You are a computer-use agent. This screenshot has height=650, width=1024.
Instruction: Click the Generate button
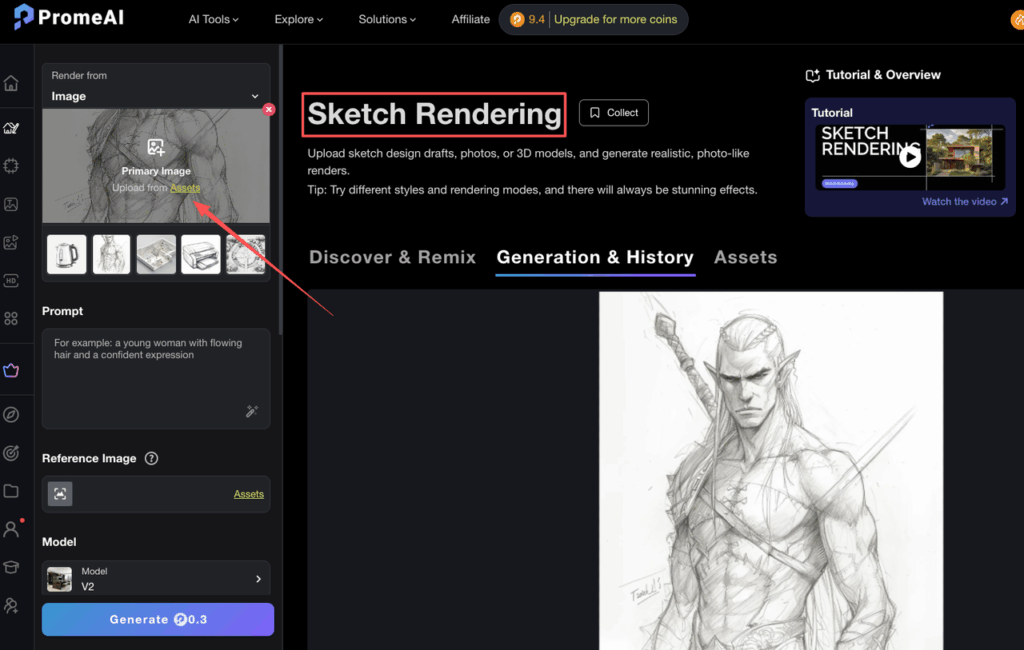tap(158, 619)
